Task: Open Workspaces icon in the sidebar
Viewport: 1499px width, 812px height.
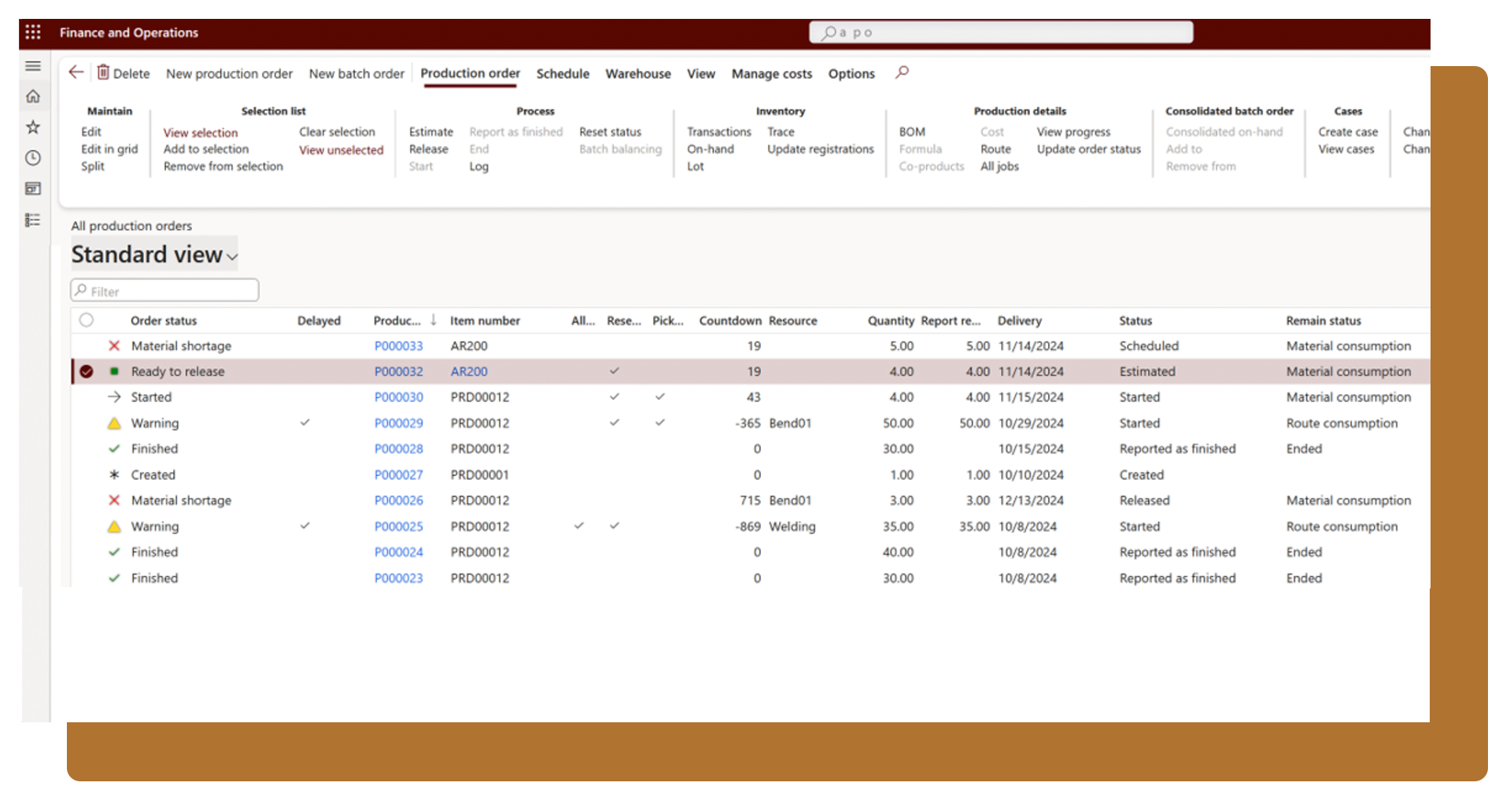Action: 33,189
